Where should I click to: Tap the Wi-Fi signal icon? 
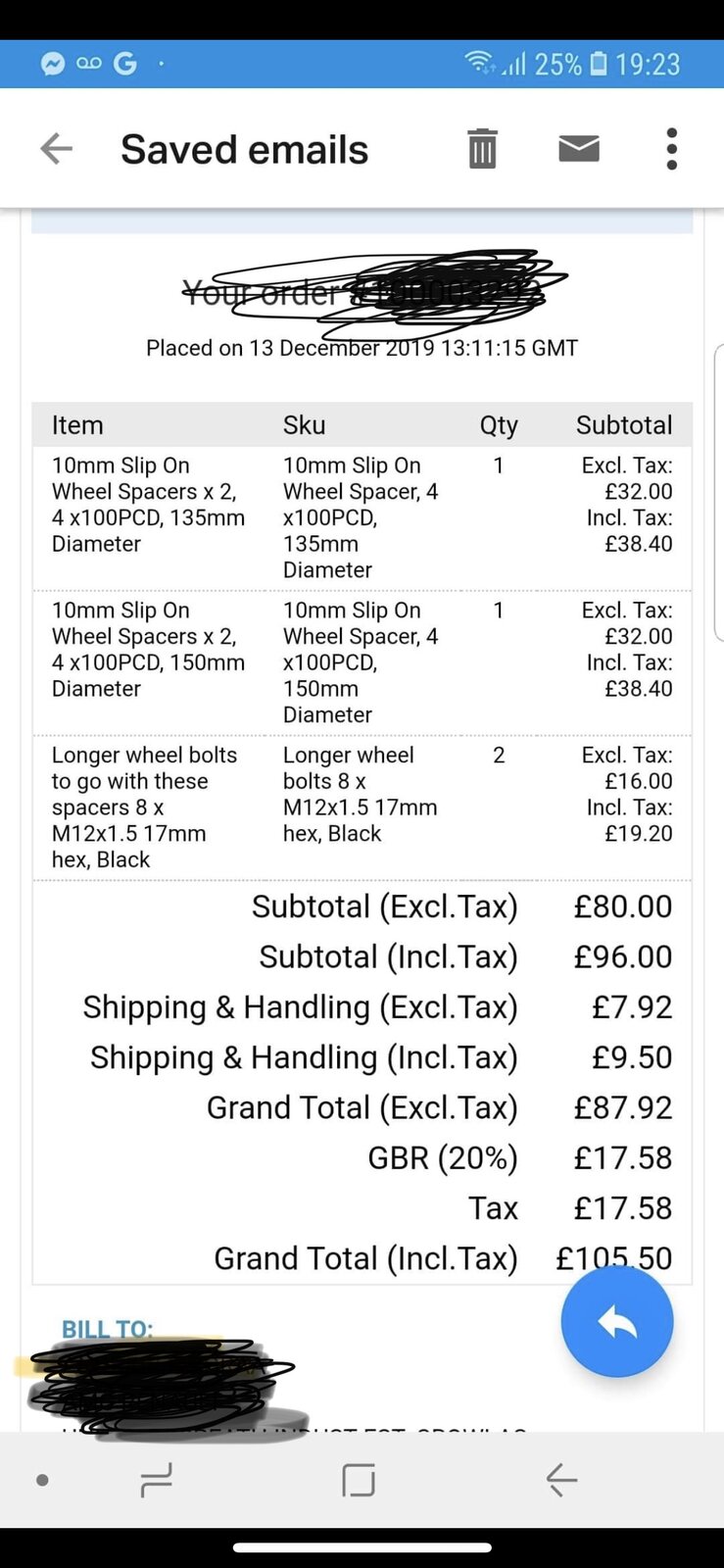click(480, 64)
